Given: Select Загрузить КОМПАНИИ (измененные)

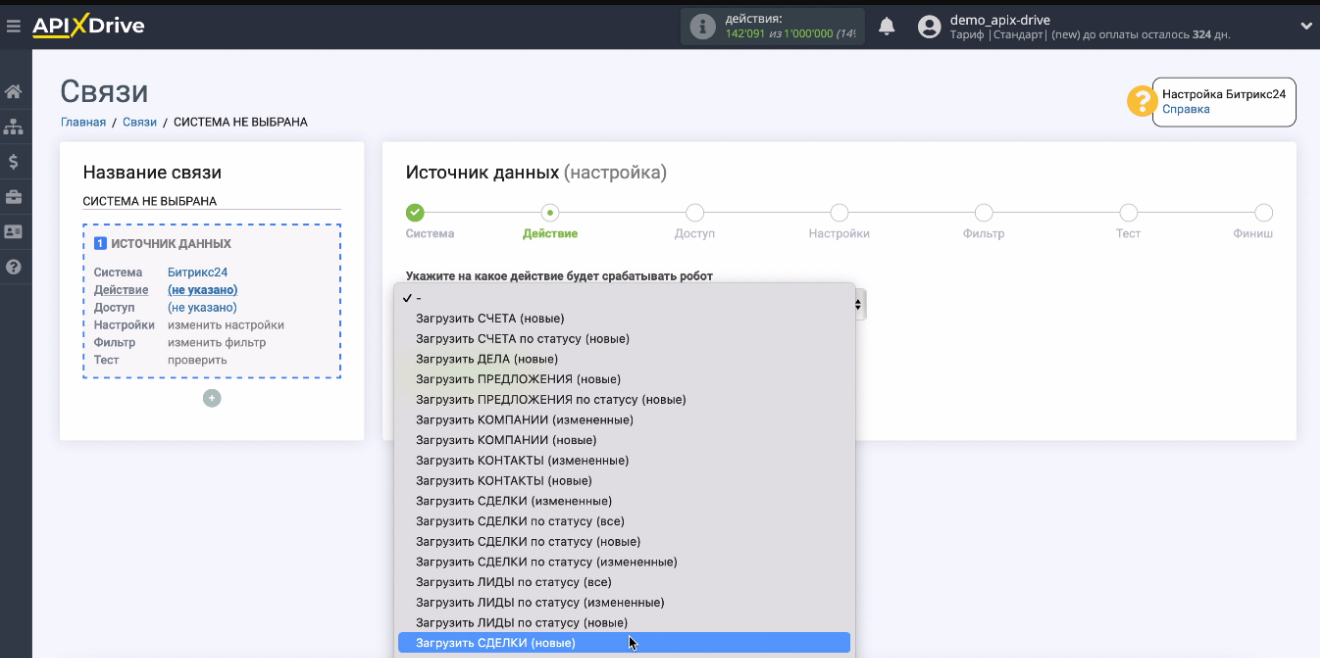Looking at the screenshot, I should (624, 420).
